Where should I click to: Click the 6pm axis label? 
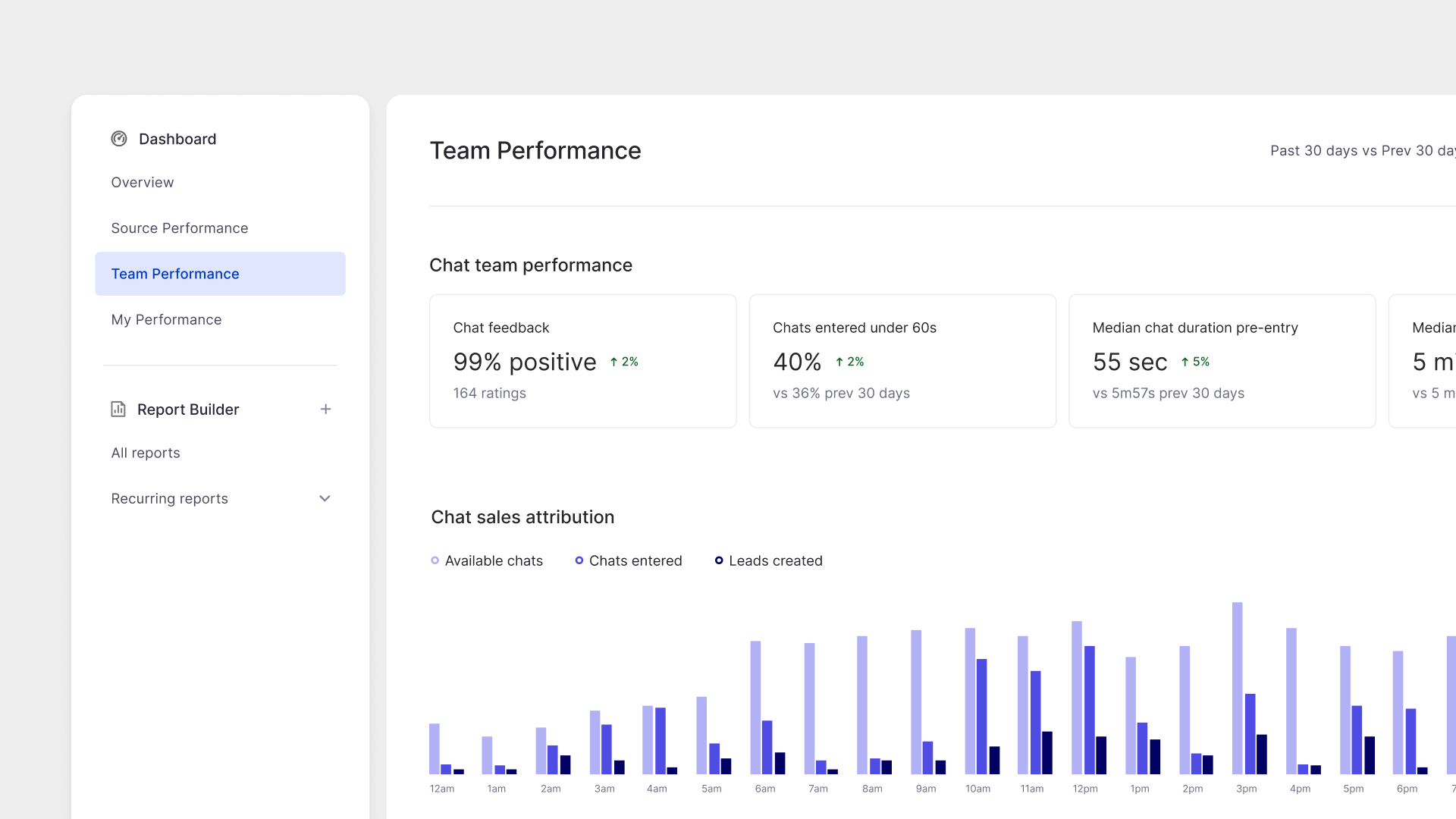(x=1407, y=789)
